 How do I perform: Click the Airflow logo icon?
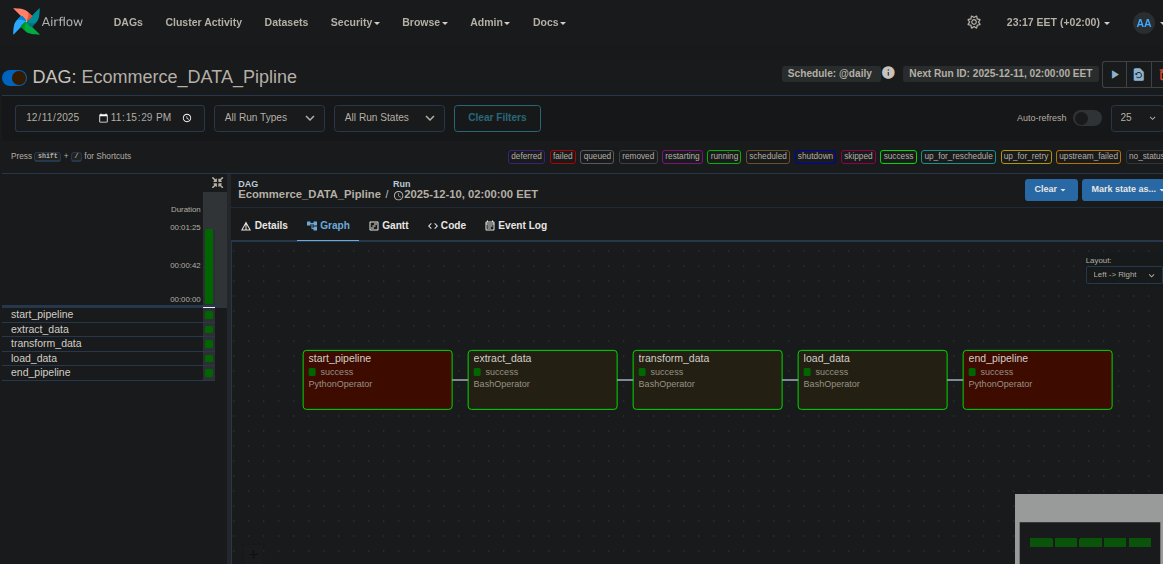[x=27, y=21]
